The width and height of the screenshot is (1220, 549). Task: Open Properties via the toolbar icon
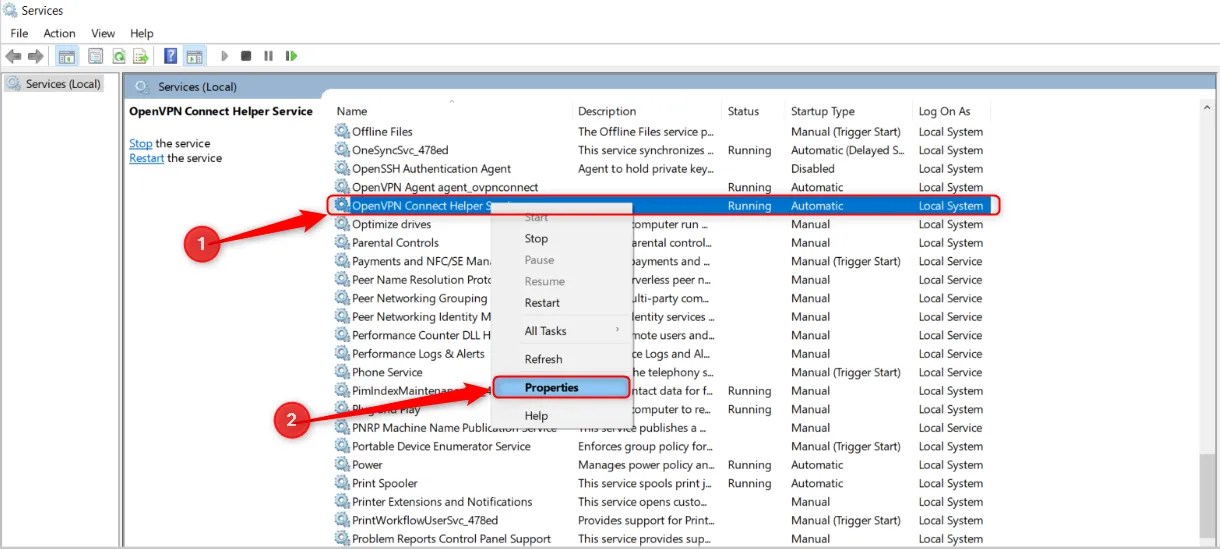pyautogui.click(x=96, y=56)
